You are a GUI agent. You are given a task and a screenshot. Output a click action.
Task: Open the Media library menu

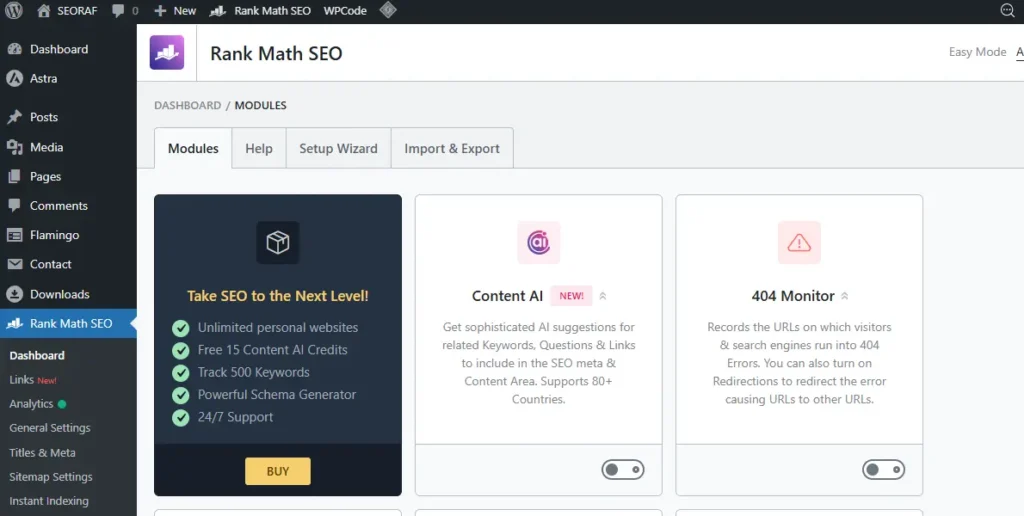(46, 147)
